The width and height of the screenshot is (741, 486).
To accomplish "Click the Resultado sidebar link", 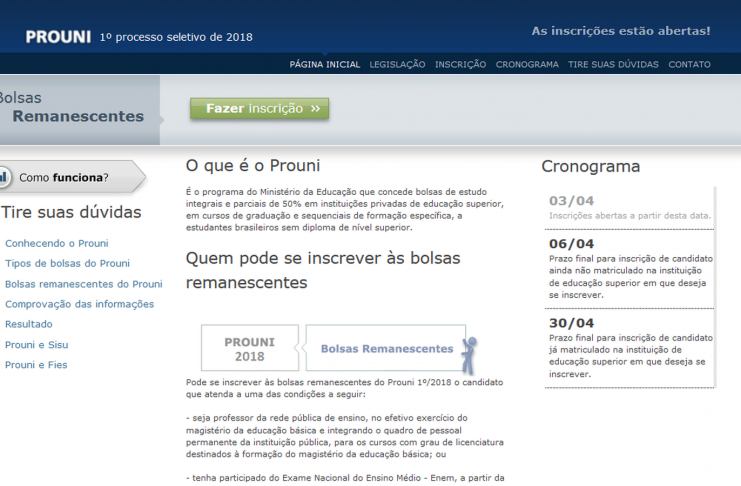I will 29,324.
